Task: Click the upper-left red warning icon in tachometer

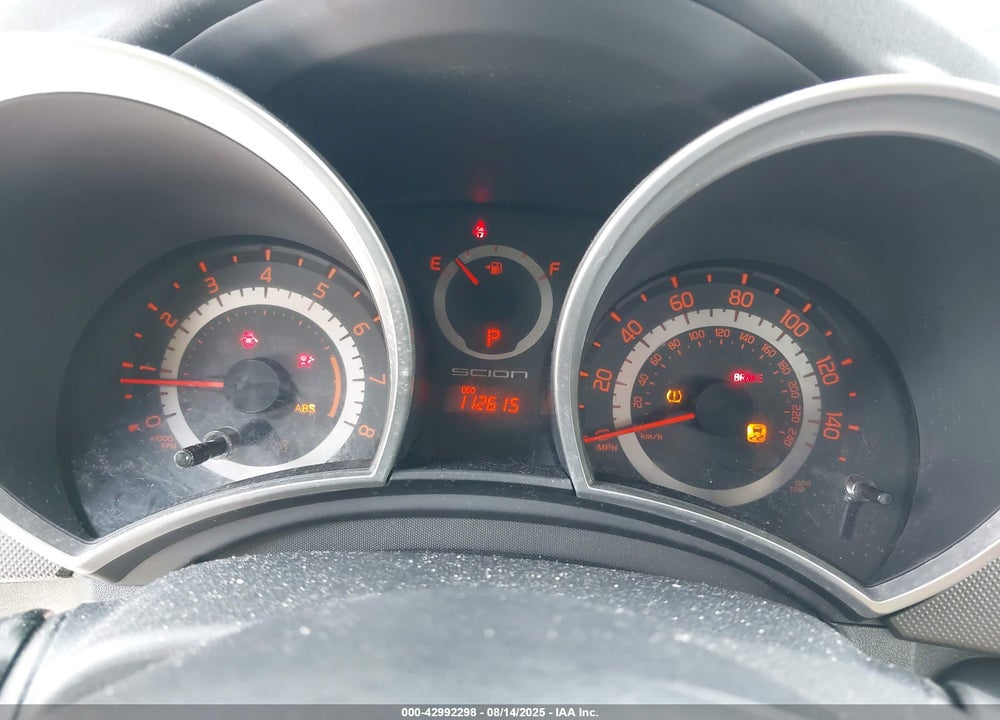Action: coord(249,339)
